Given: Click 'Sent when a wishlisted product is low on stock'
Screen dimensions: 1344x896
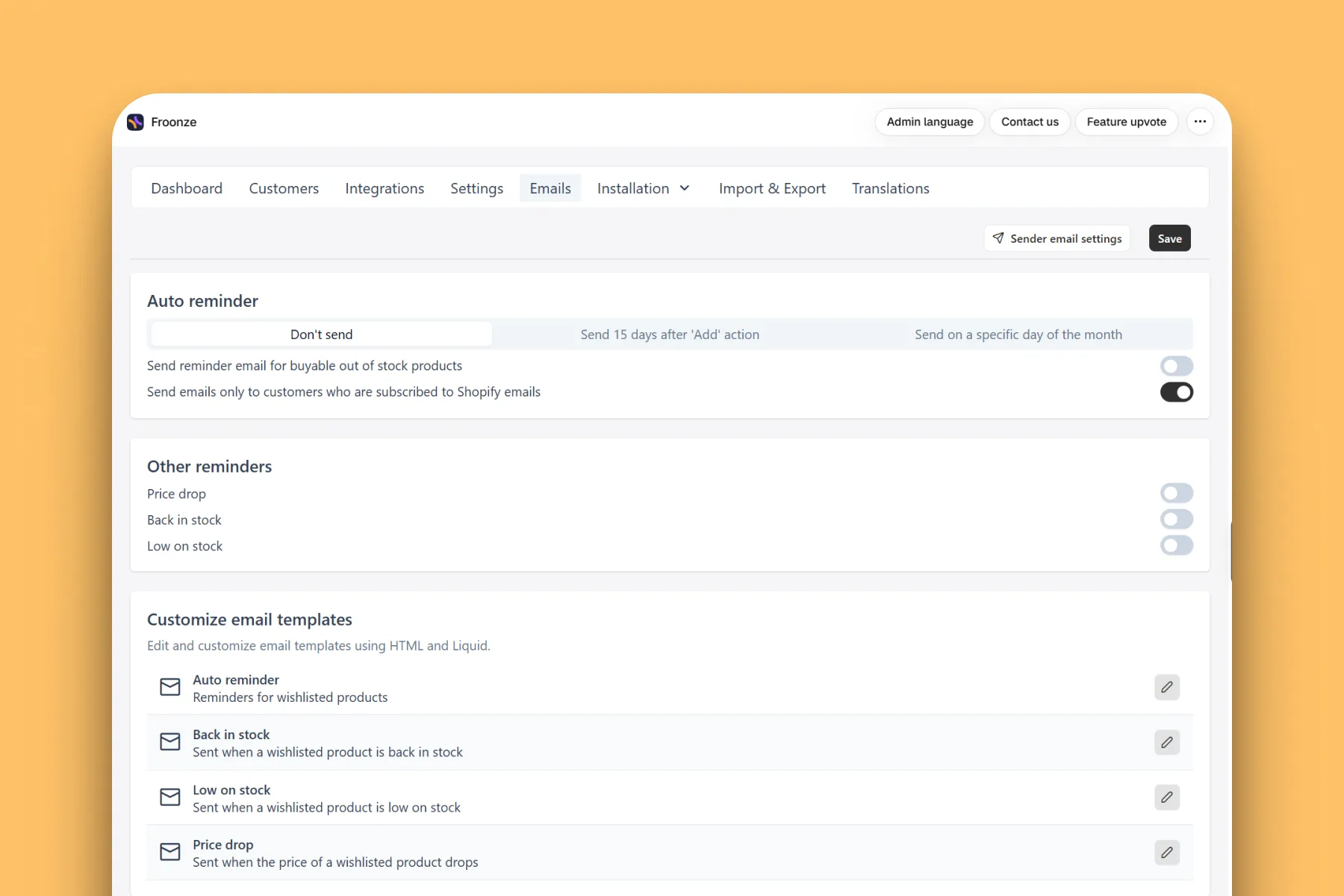Looking at the screenshot, I should (326, 807).
